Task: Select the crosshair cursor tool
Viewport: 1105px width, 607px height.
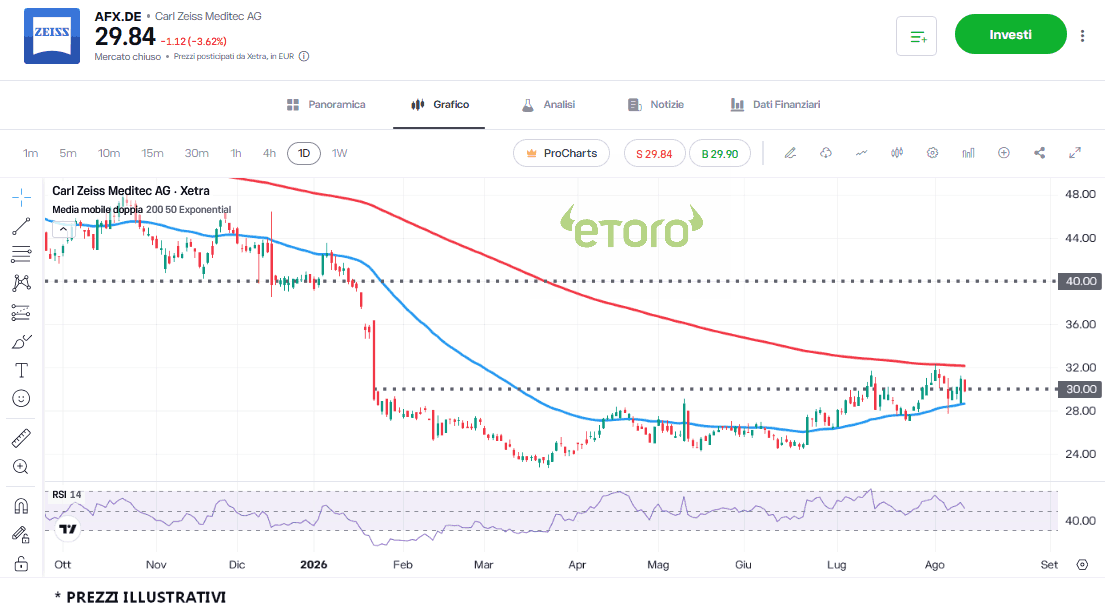Action: point(21,197)
